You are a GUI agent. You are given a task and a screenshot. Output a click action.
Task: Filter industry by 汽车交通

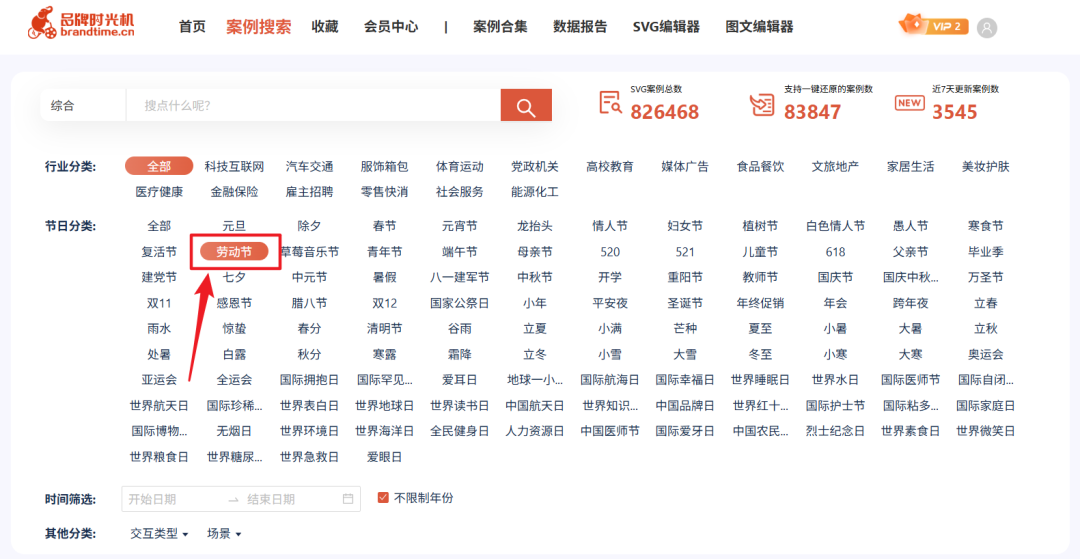coord(309,167)
